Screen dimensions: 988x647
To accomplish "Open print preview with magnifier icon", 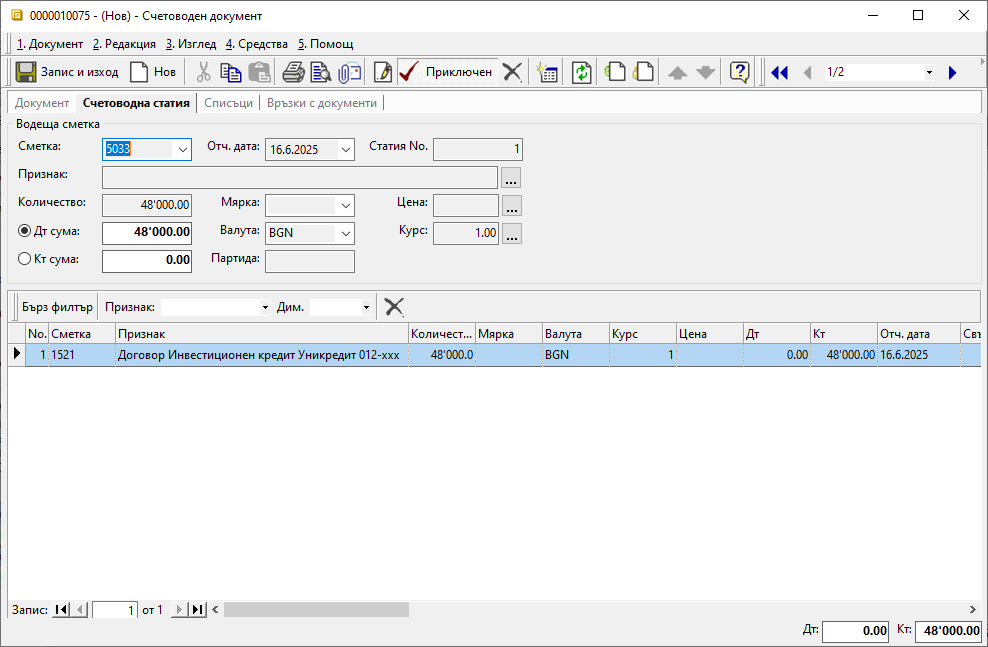I will click(321, 72).
